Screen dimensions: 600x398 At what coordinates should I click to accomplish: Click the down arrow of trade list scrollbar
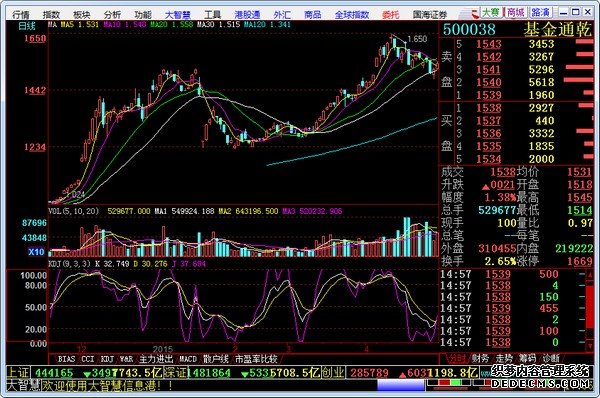[590, 346]
